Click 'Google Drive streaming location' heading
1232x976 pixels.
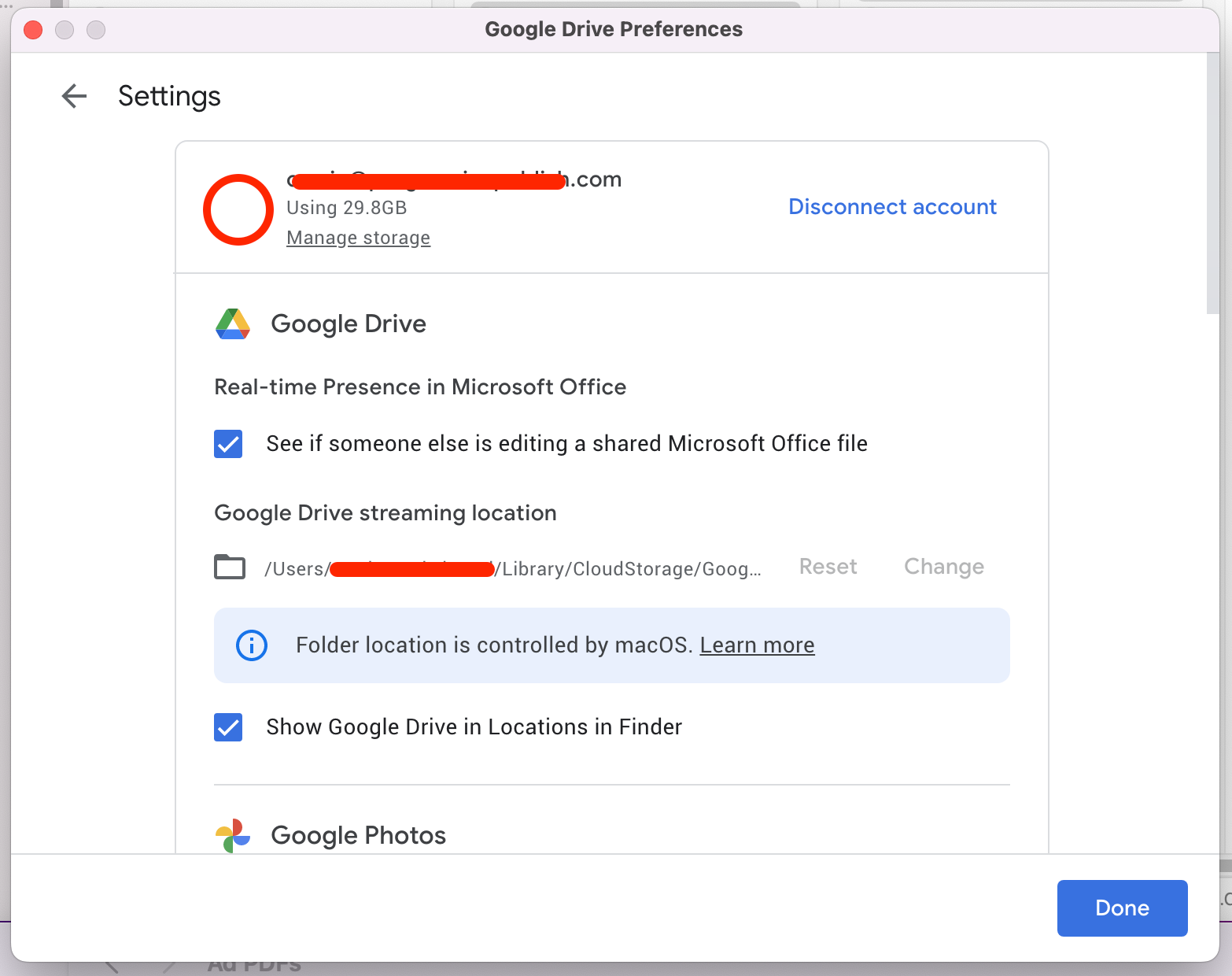tap(385, 513)
